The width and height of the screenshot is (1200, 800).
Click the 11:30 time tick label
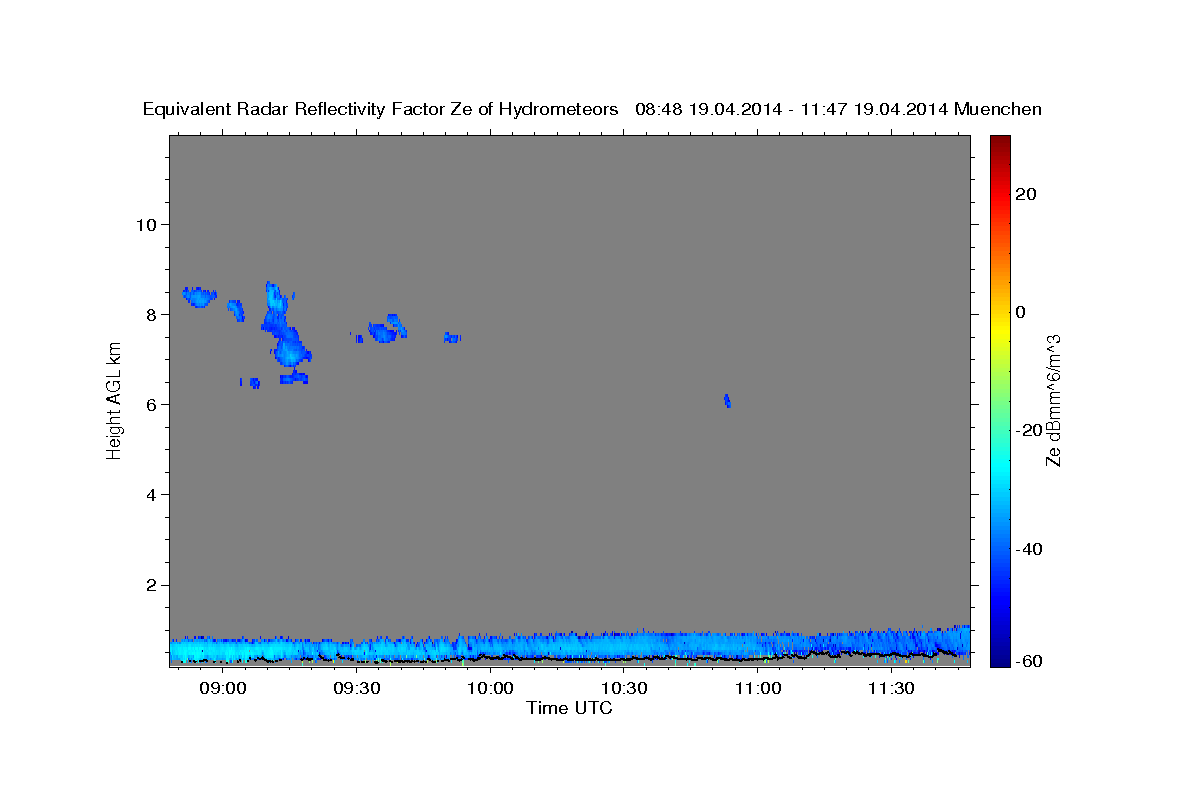[892, 689]
